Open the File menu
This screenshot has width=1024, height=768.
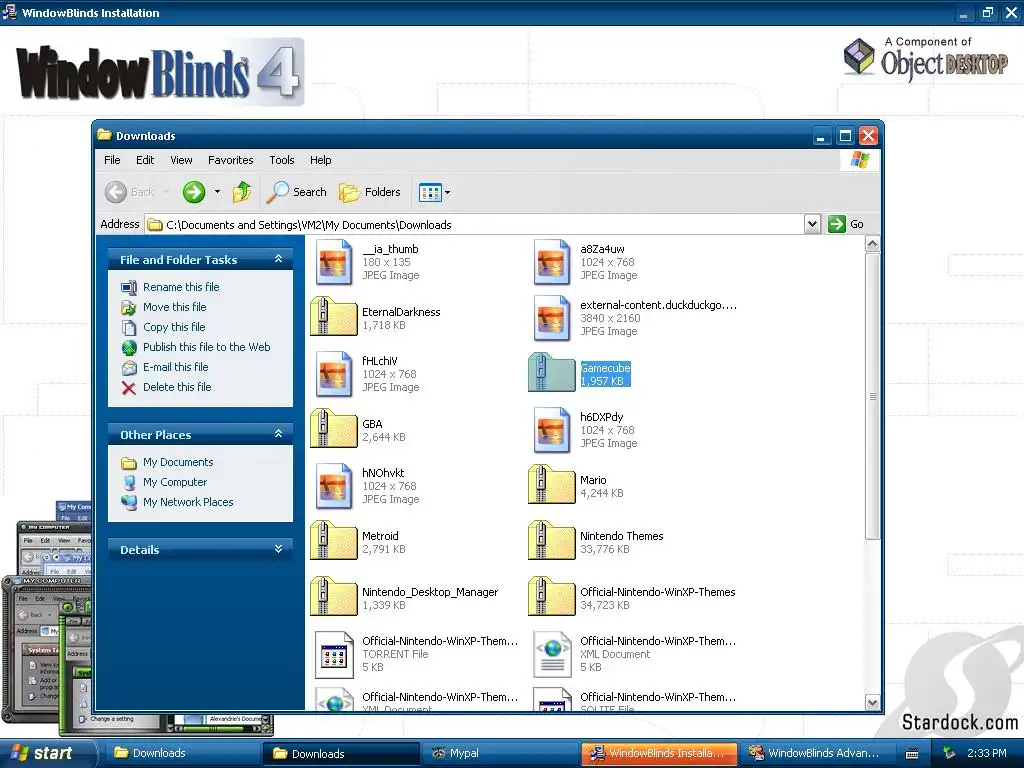[112, 160]
